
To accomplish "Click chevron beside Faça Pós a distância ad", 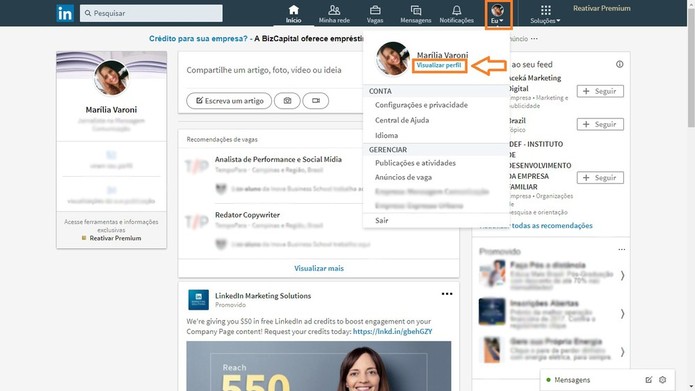I will [x=622, y=275].
